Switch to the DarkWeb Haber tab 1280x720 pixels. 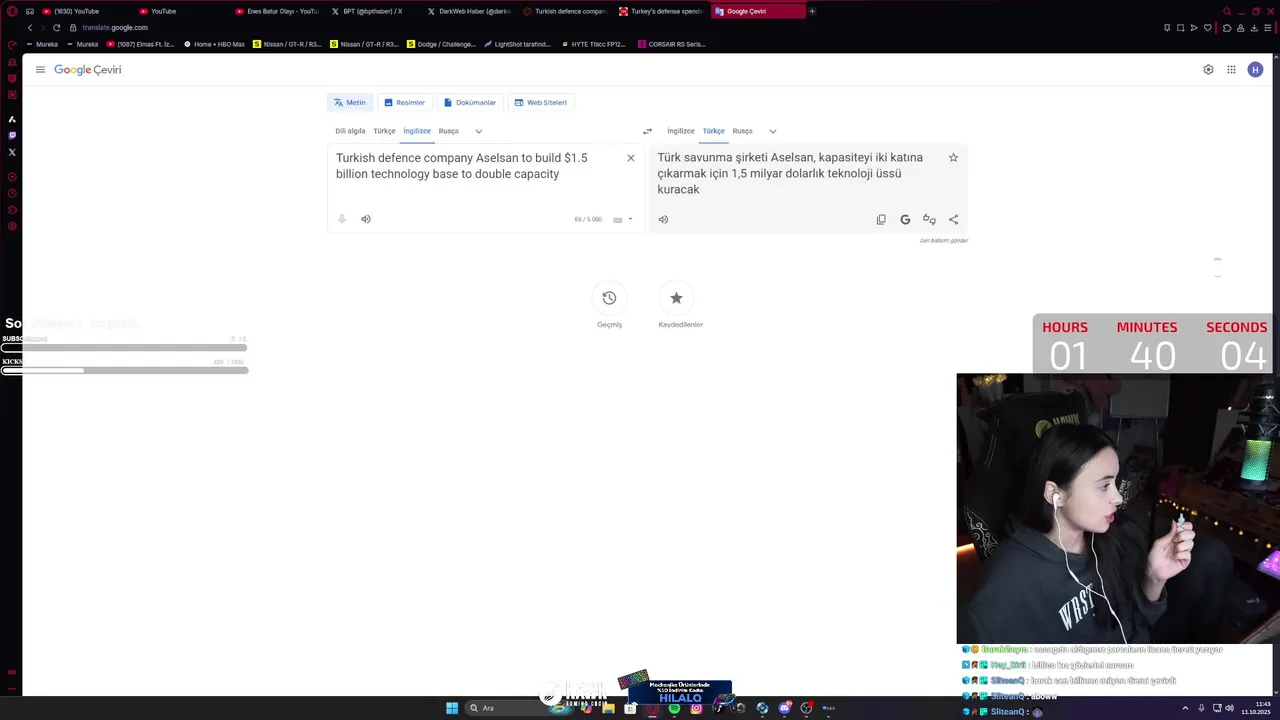(x=470, y=11)
